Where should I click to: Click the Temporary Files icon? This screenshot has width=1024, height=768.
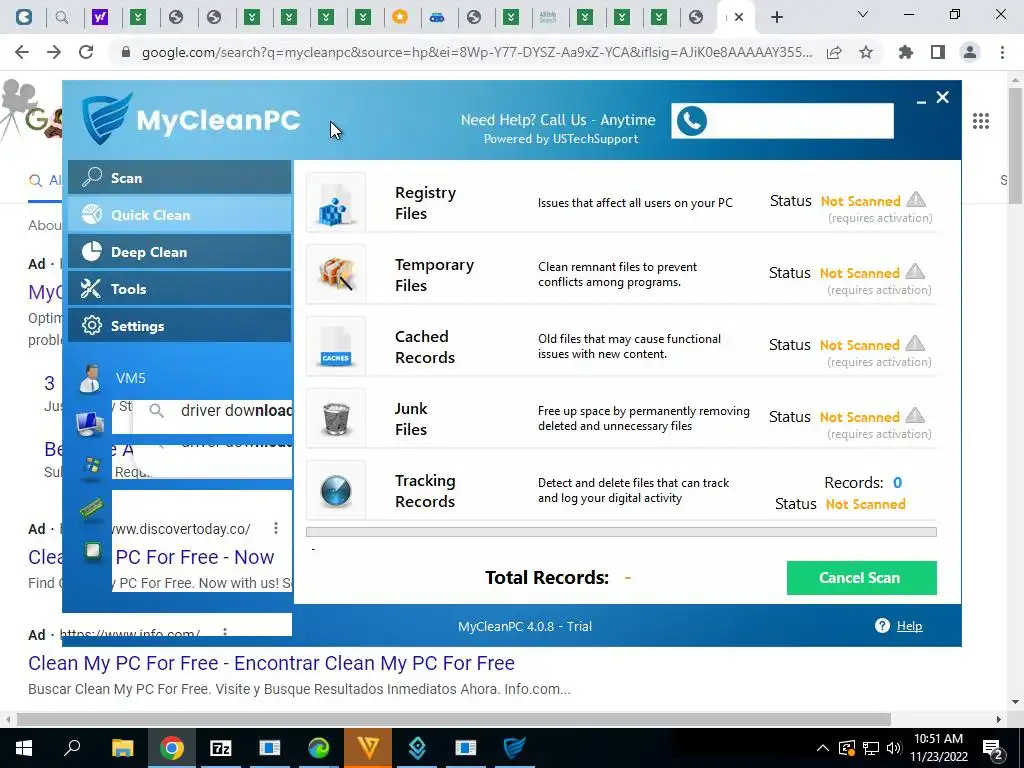tap(336, 275)
